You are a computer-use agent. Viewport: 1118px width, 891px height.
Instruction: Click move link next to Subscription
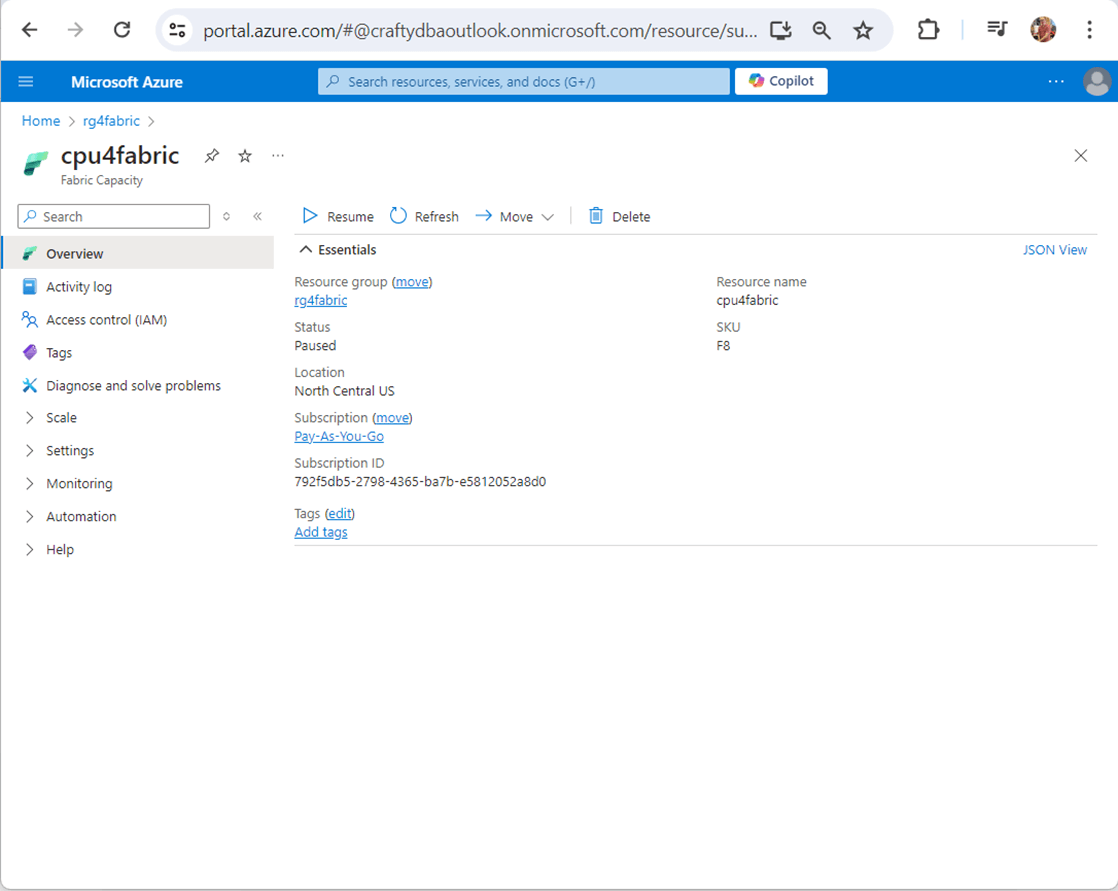(392, 418)
